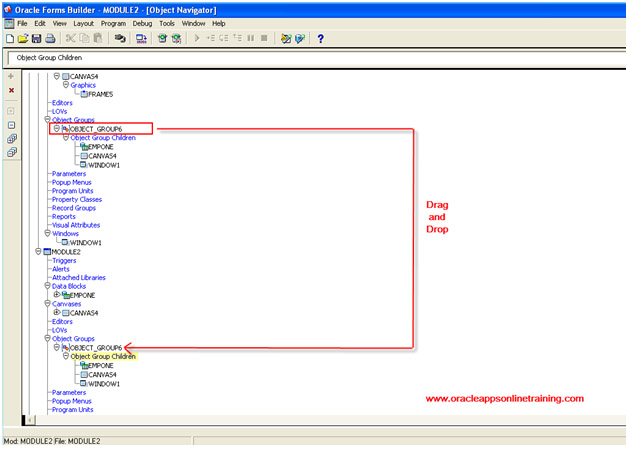This screenshot has height=449, width=627.
Task: Open the File menu
Action: coord(22,24)
